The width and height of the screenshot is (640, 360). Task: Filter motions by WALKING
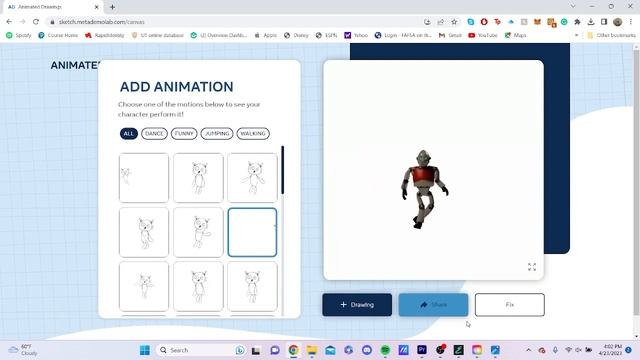pos(253,133)
